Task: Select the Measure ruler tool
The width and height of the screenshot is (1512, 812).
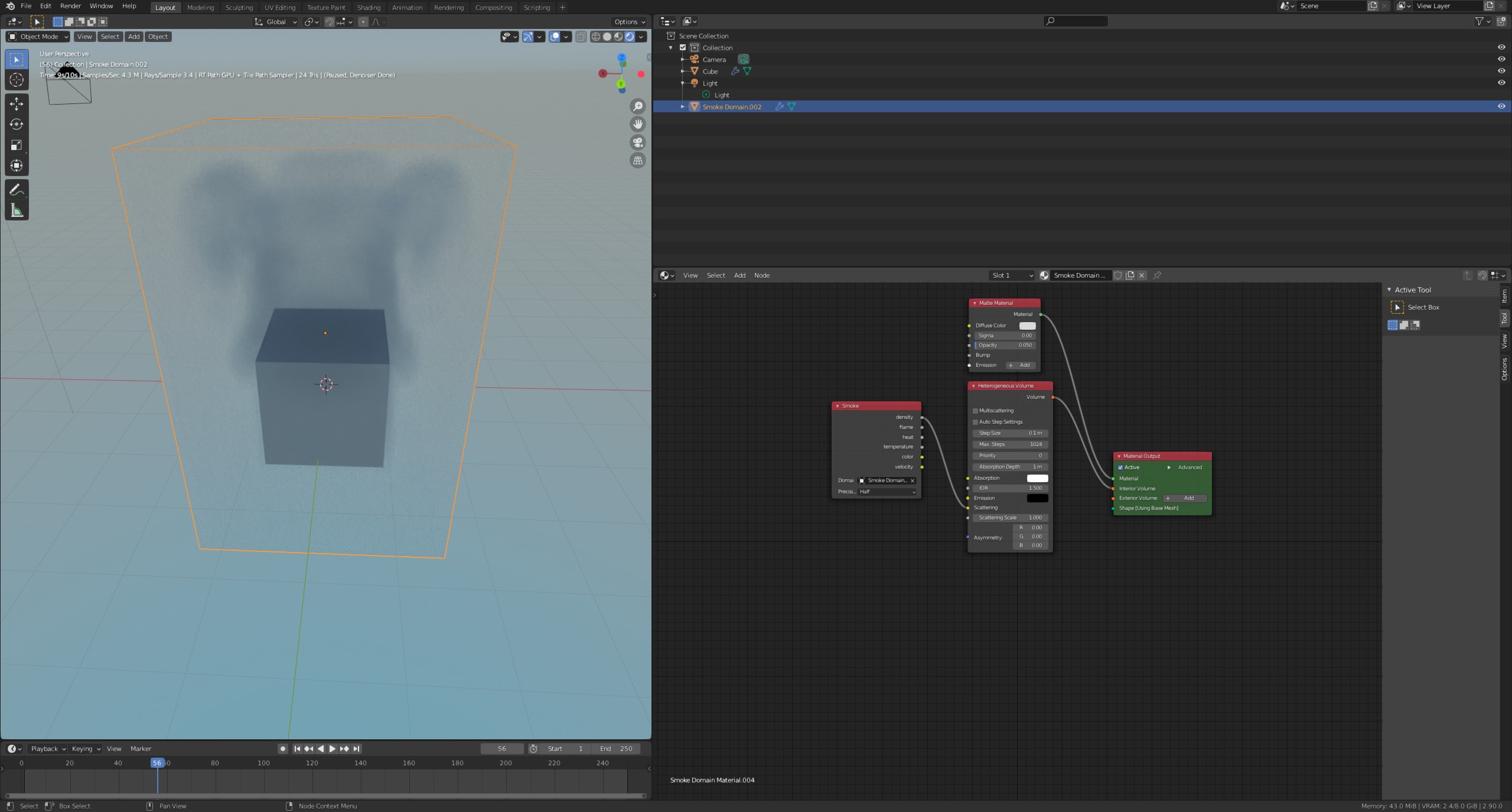Action: [16, 210]
